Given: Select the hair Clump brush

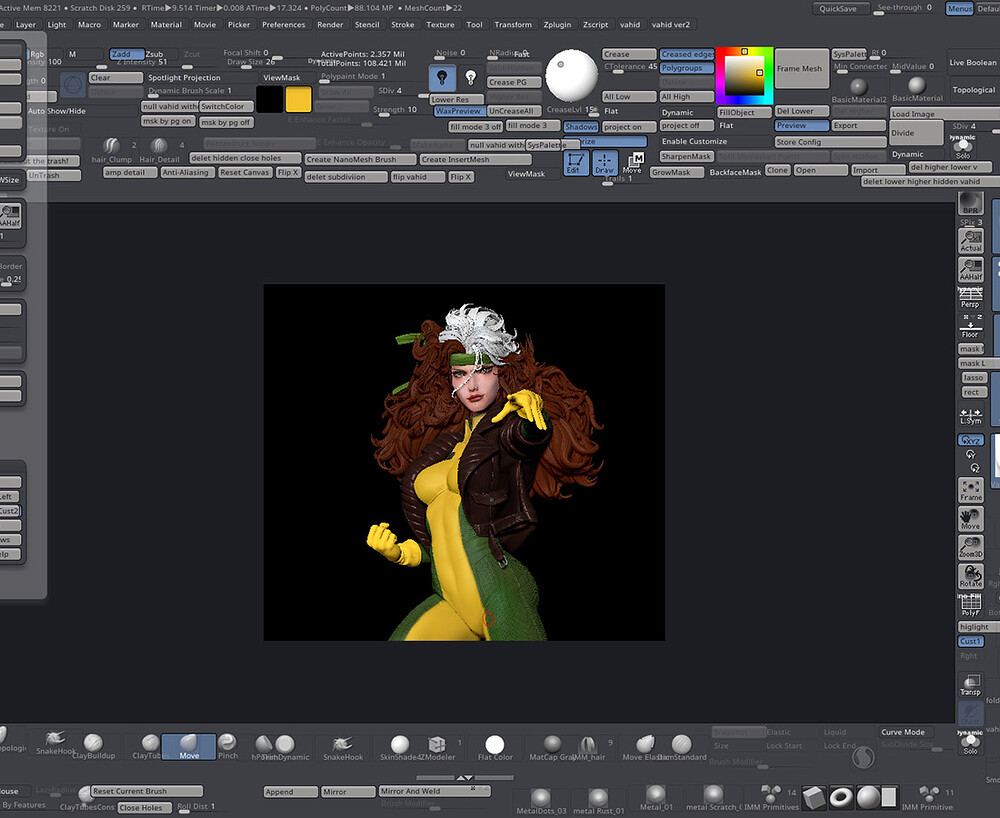Looking at the screenshot, I should tap(112, 150).
